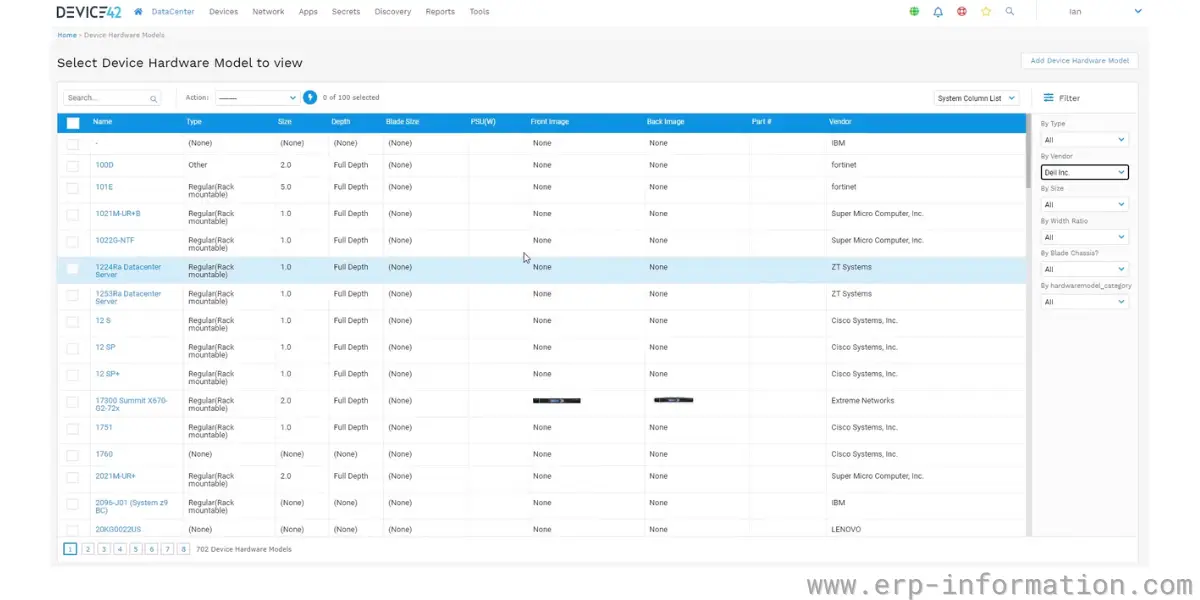This screenshot has height=600, width=1200.
Task: Tick the checkbox for 1022G-NTF
Action: coord(72,241)
